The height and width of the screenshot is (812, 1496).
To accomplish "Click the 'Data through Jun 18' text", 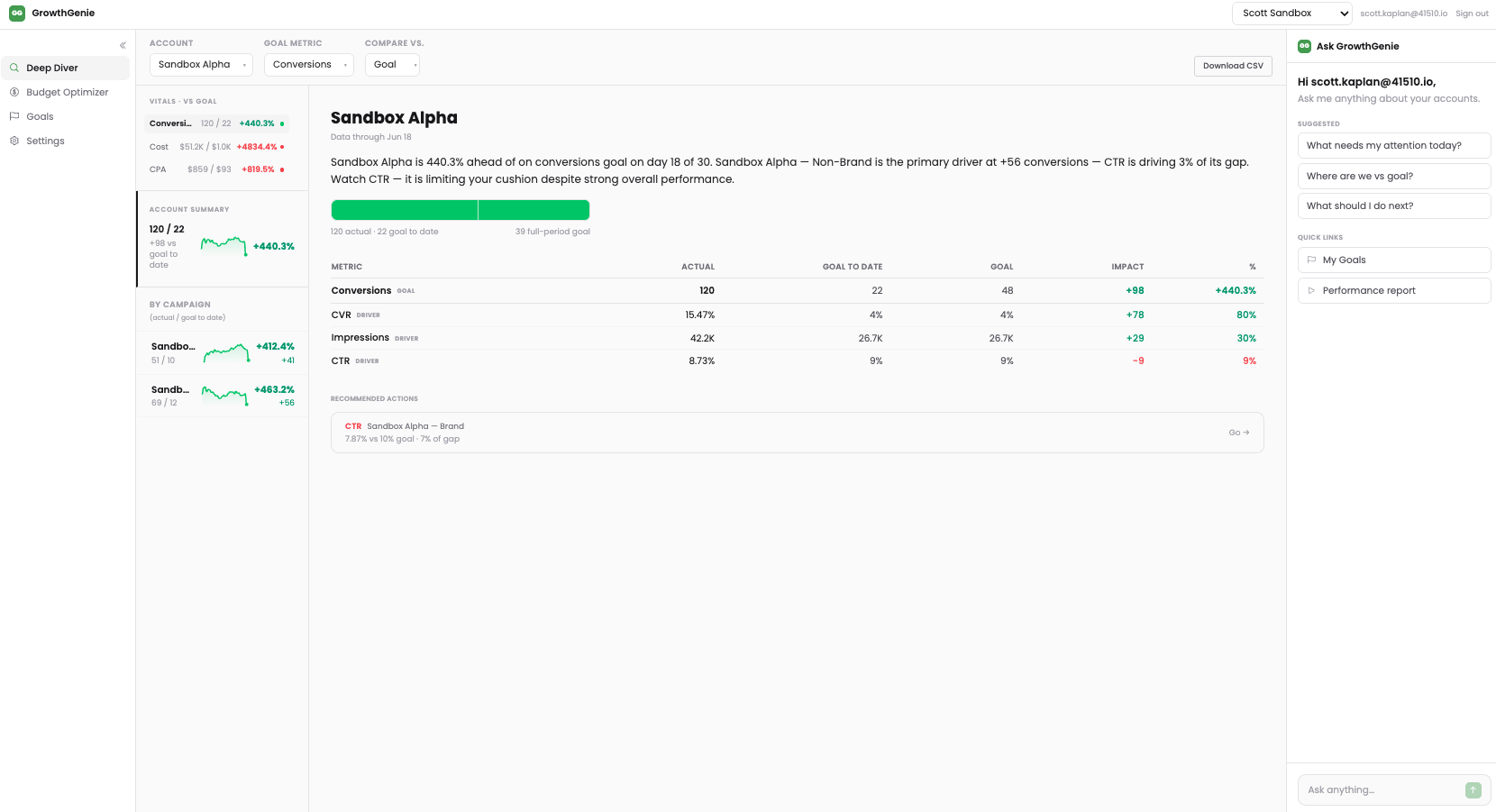I will click(x=370, y=137).
